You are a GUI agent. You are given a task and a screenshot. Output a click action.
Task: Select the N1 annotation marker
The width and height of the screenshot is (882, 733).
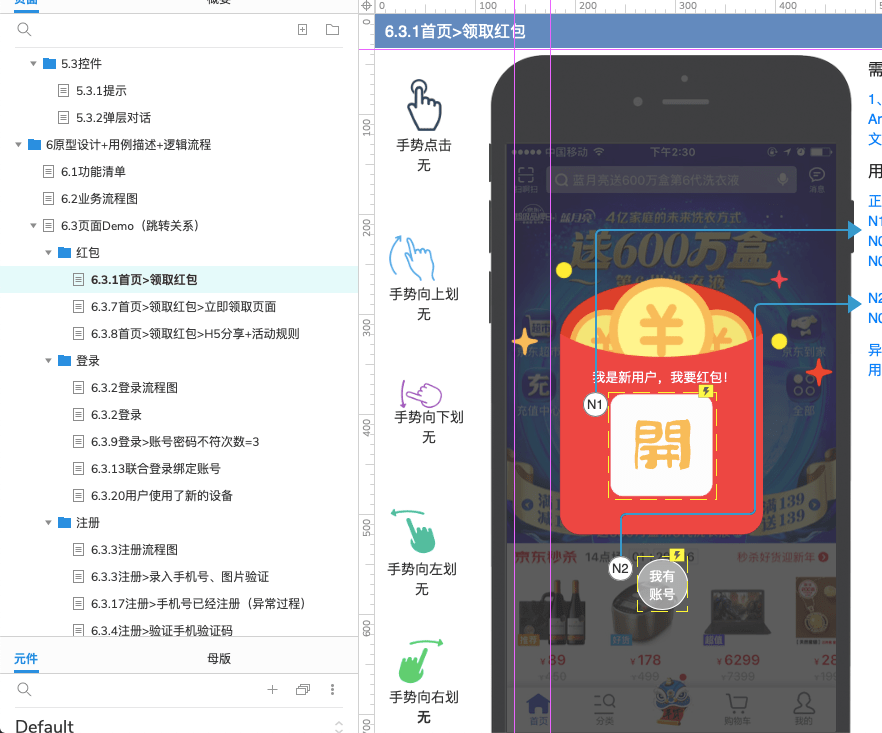coord(595,404)
